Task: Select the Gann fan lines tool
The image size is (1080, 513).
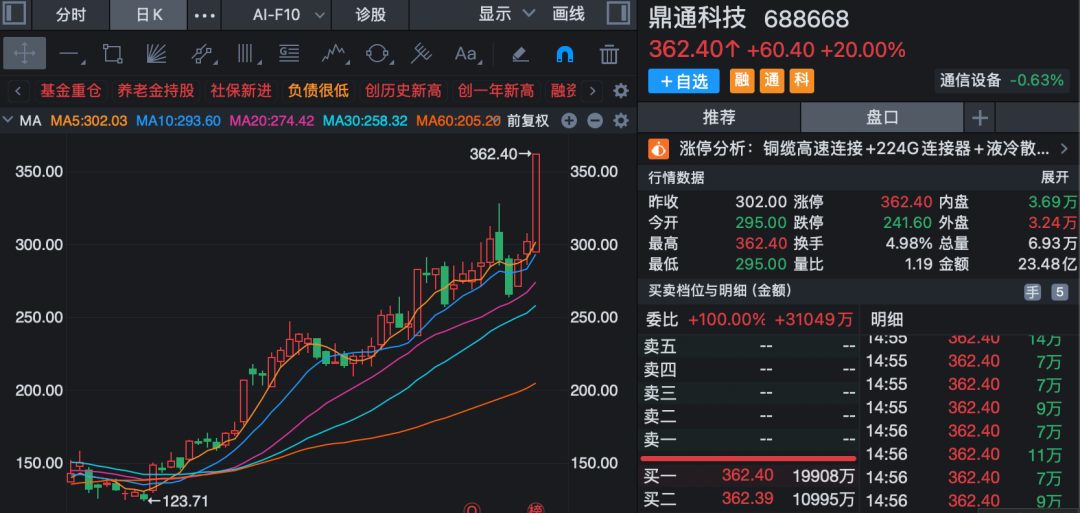Action: pyautogui.click(x=157, y=54)
